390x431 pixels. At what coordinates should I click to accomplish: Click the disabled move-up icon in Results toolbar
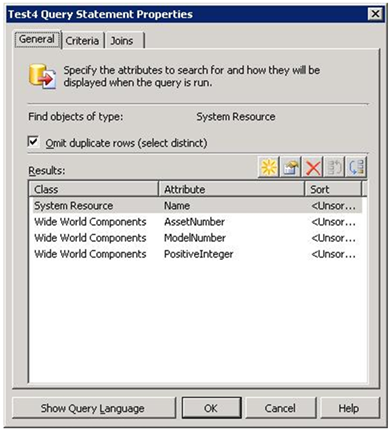click(334, 167)
